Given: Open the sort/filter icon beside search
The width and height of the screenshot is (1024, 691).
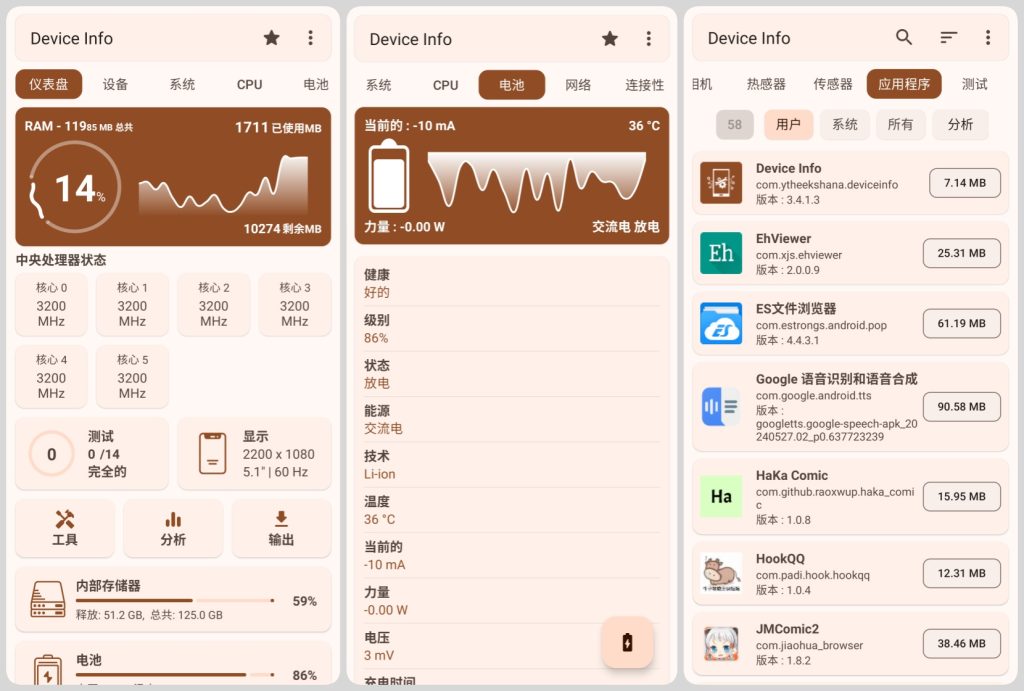Looking at the screenshot, I should click(948, 36).
